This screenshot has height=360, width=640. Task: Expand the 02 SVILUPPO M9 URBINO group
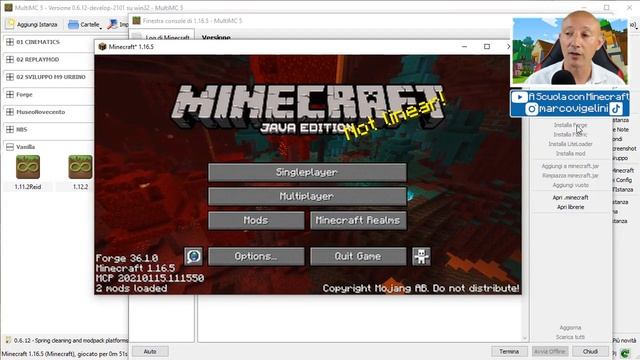10,77
